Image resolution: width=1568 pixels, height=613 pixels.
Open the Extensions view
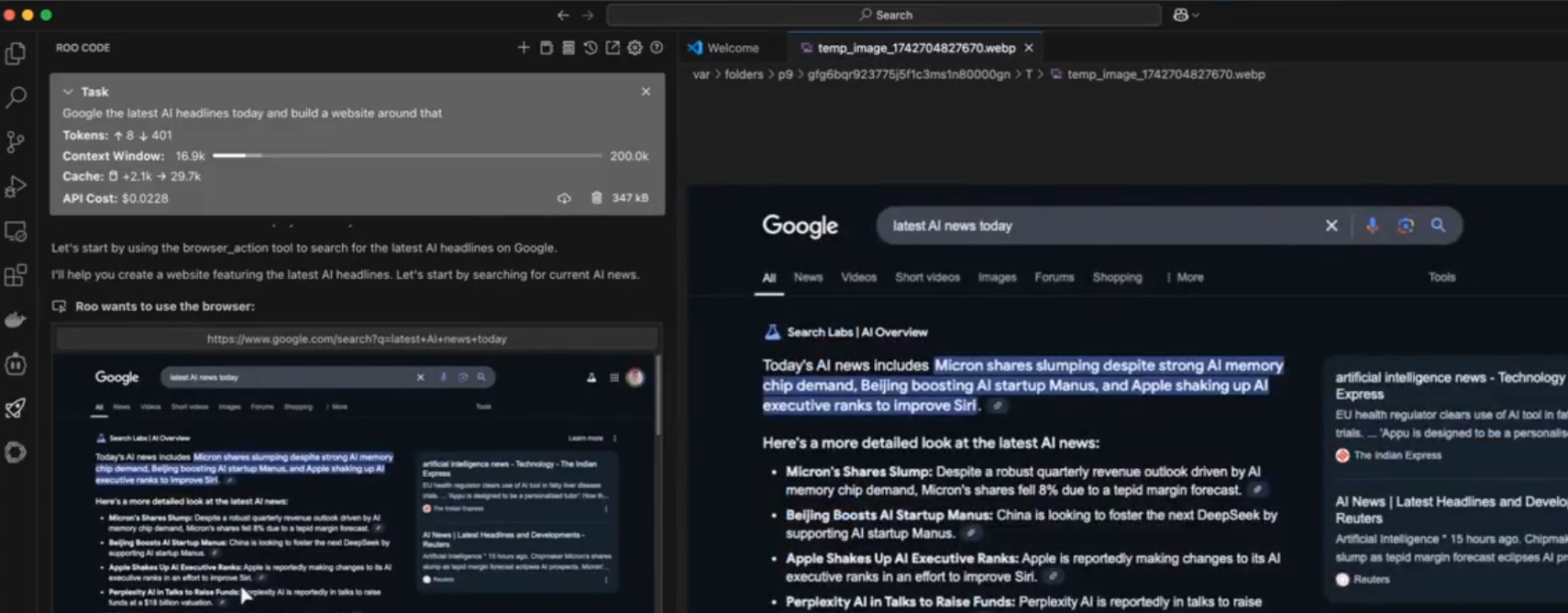(x=16, y=275)
